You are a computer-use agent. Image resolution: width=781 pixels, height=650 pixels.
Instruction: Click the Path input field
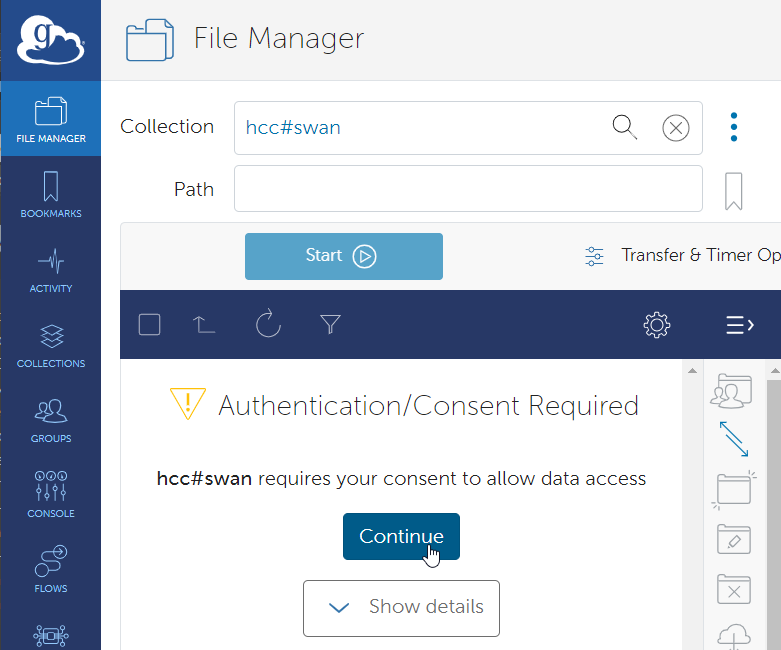468,189
